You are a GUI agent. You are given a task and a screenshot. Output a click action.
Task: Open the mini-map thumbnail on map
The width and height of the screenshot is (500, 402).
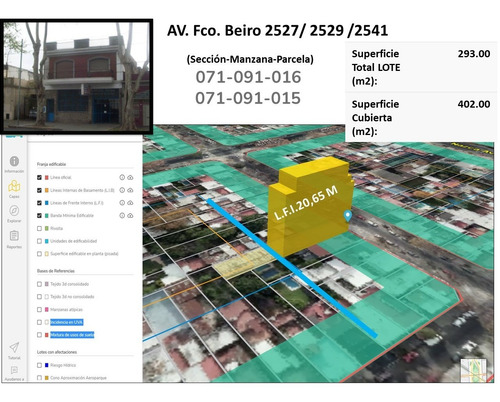(x=474, y=370)
